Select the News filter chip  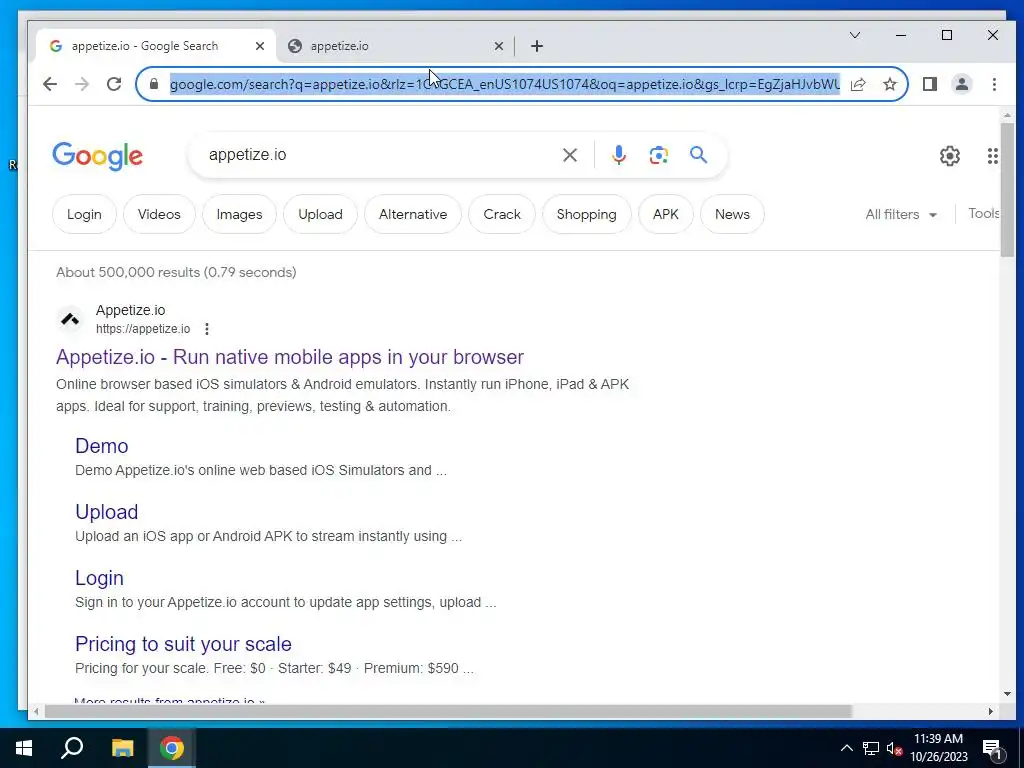[x=732, y=214]
